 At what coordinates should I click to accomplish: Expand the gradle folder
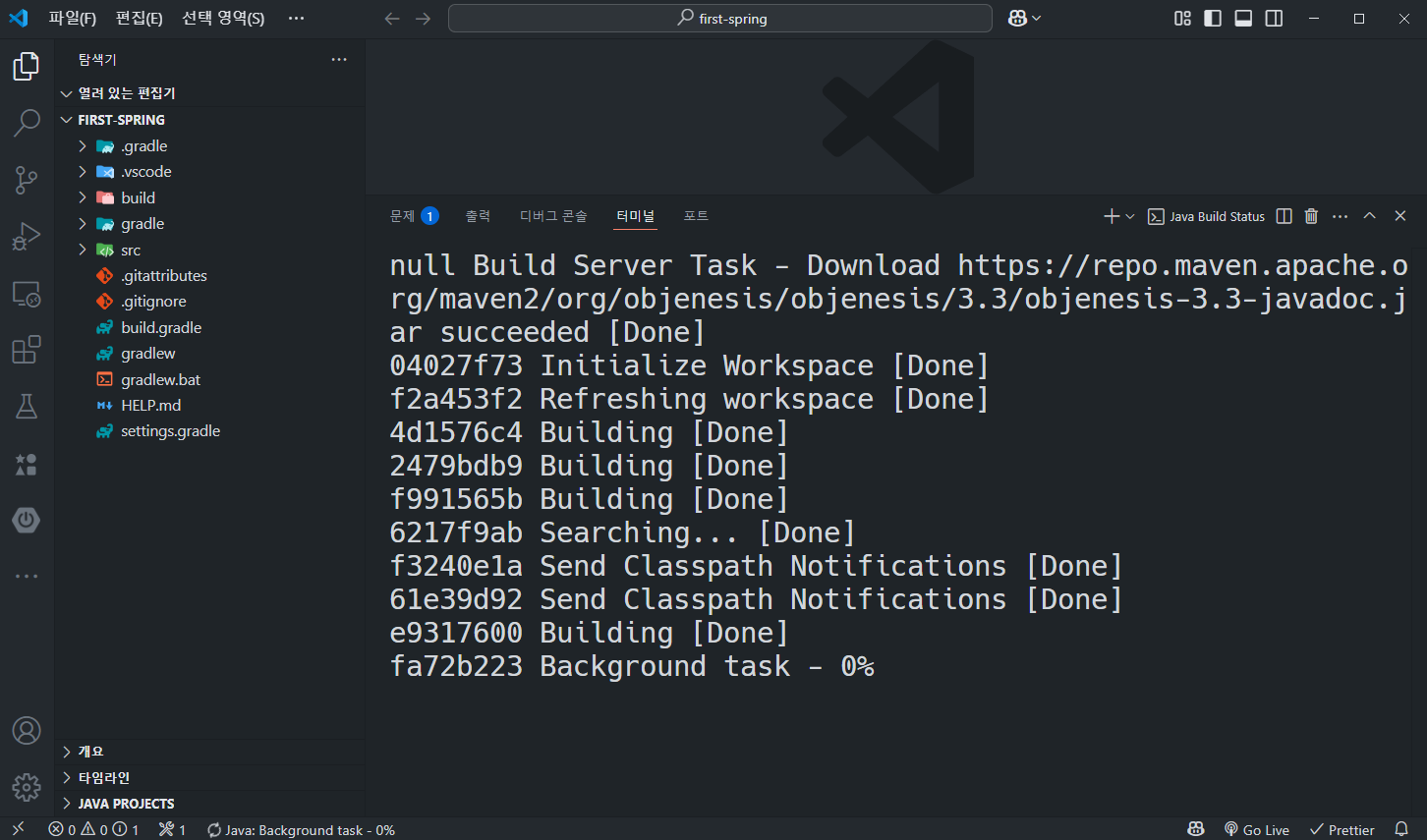point(209,224)
